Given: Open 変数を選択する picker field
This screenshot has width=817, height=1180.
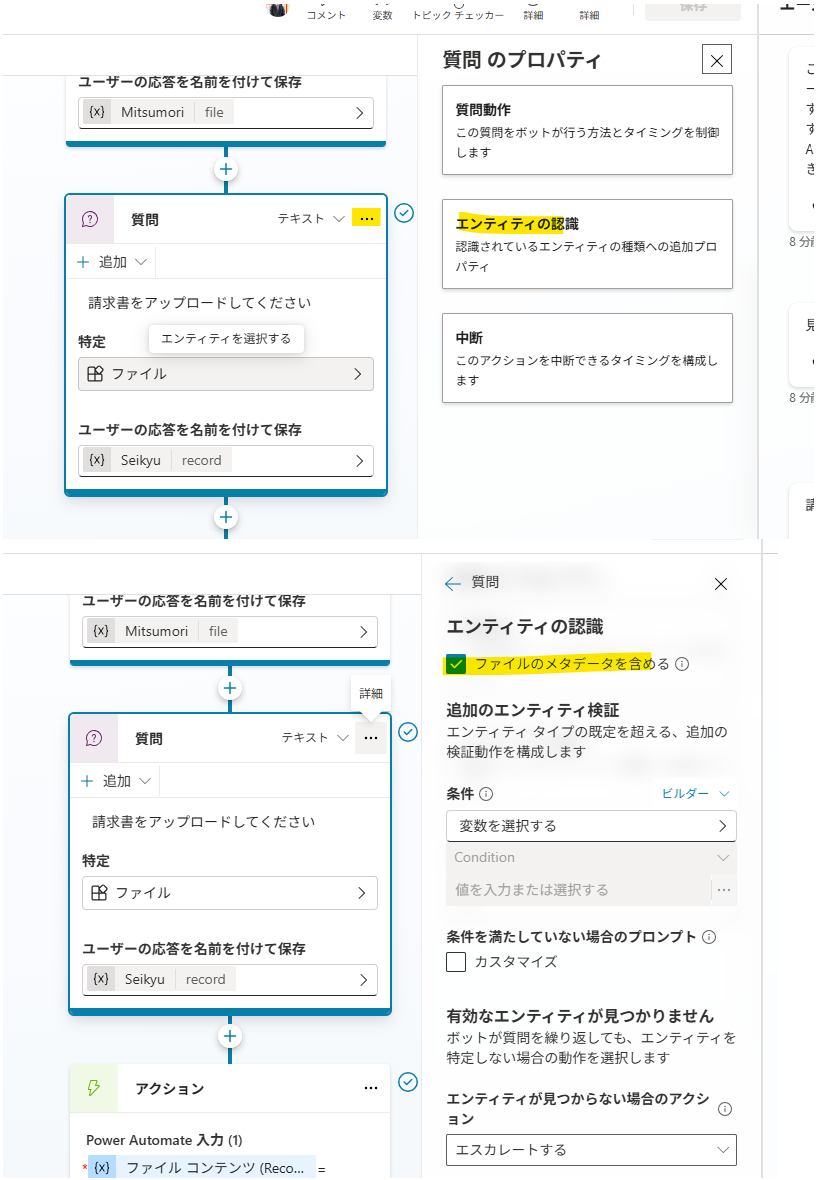Looking at the screenshot, I should pyautogui.click(x=591, y=826).
